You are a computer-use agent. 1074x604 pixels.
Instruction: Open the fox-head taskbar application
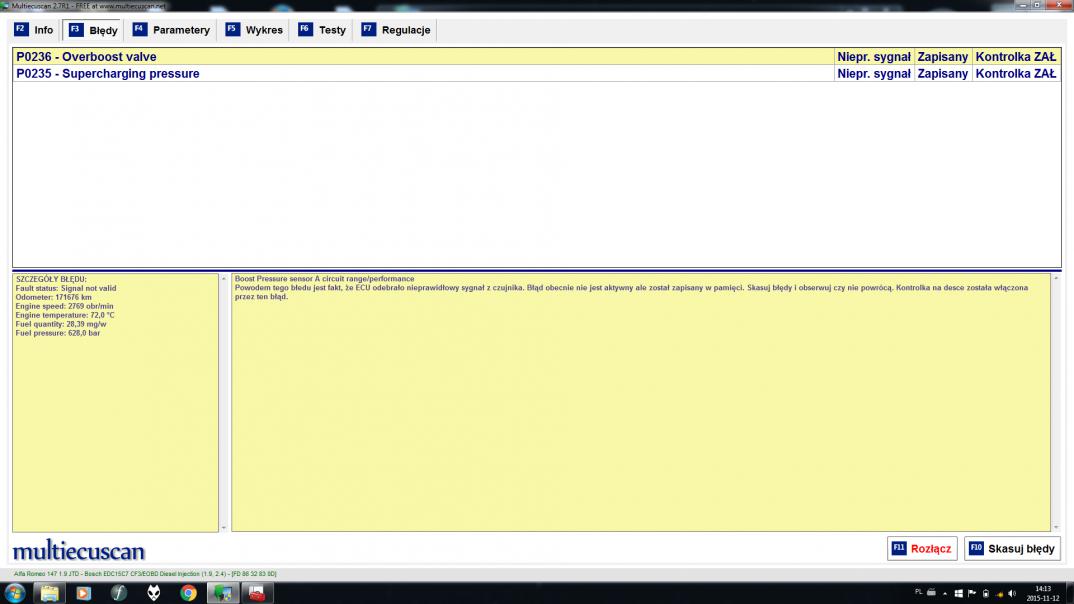pos(153,593)
